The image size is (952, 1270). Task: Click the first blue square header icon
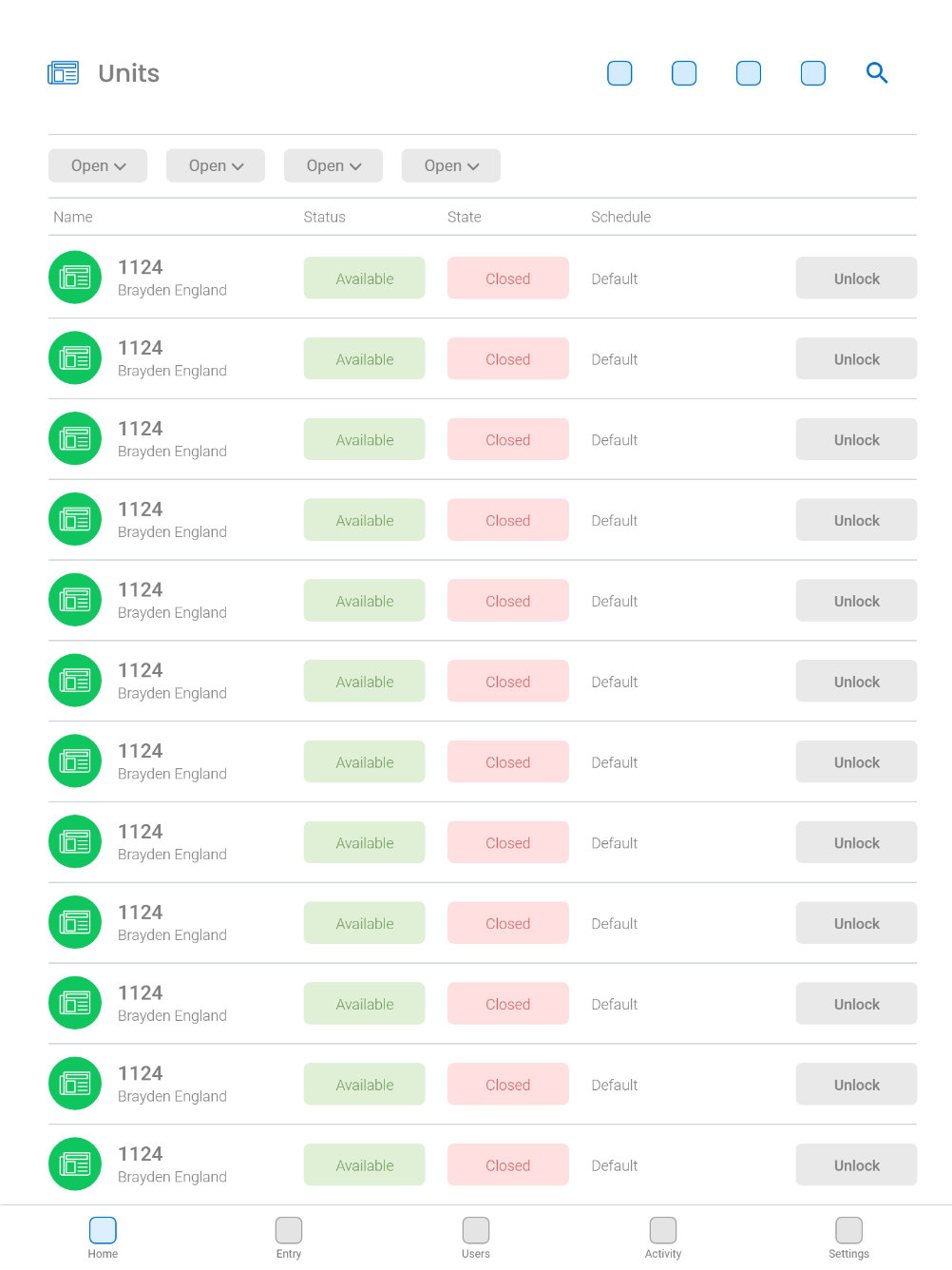[619, 73]
